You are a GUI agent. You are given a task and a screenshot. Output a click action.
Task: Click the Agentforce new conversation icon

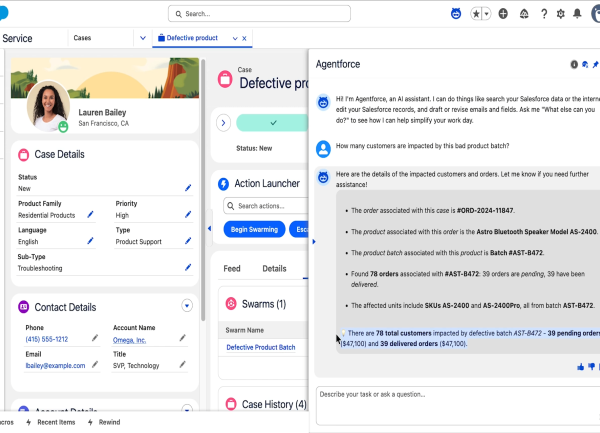pyautogui.click(x=585, y=65)
